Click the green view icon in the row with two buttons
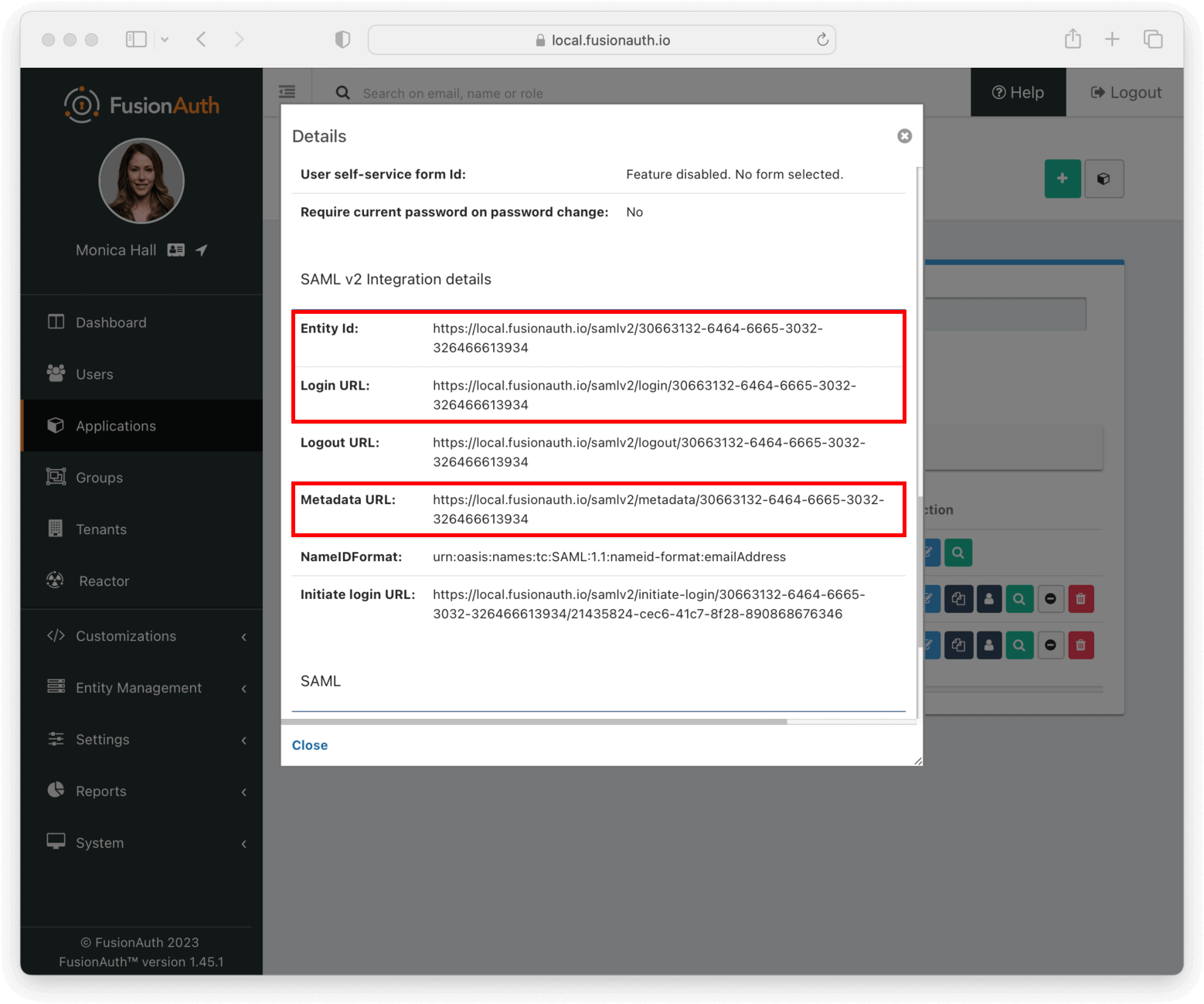Image resolution: width=1204 pixels, height=1004 pixels. (958, 553)
